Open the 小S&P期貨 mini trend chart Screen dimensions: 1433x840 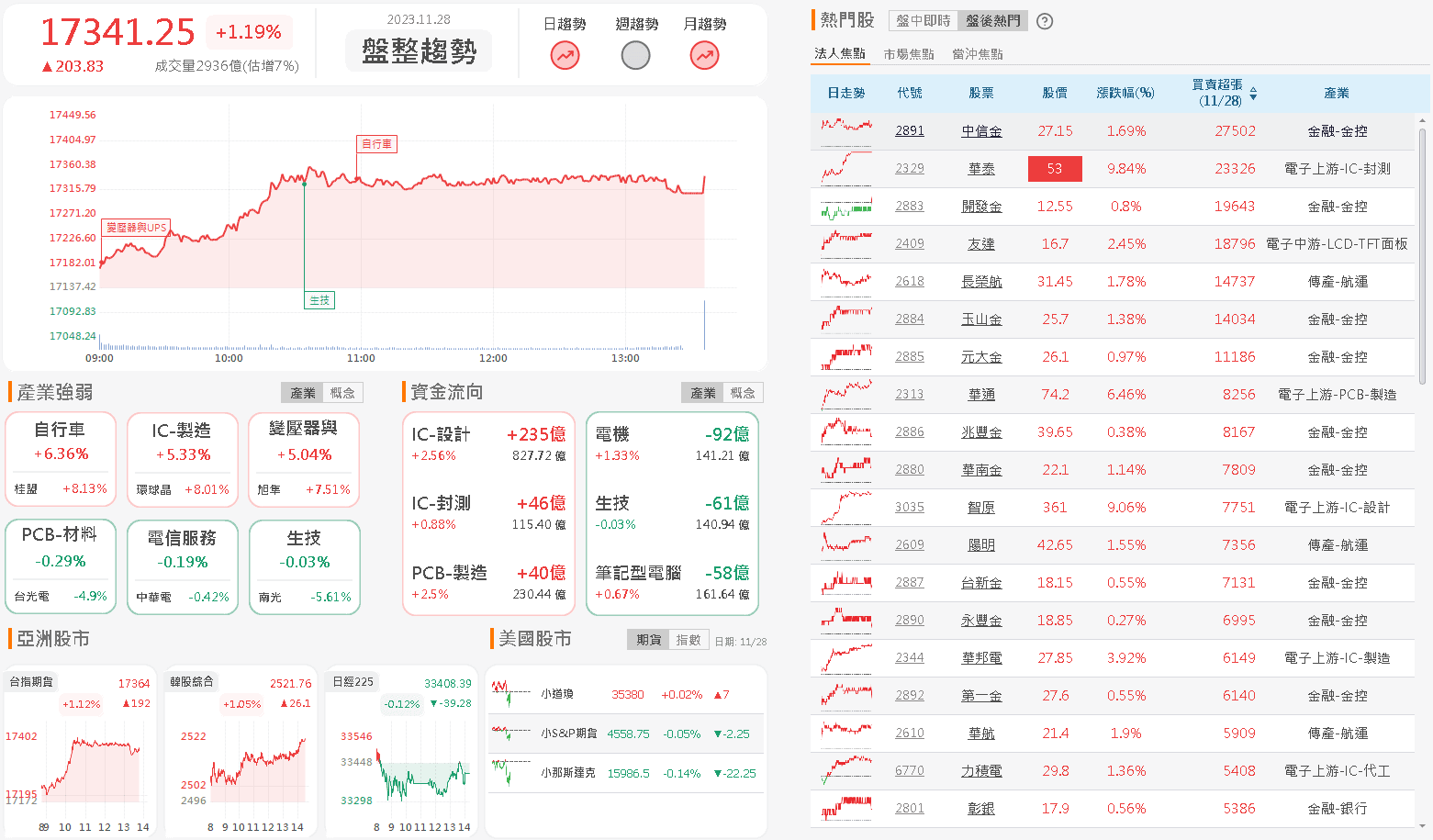click(x=511, y=733)
